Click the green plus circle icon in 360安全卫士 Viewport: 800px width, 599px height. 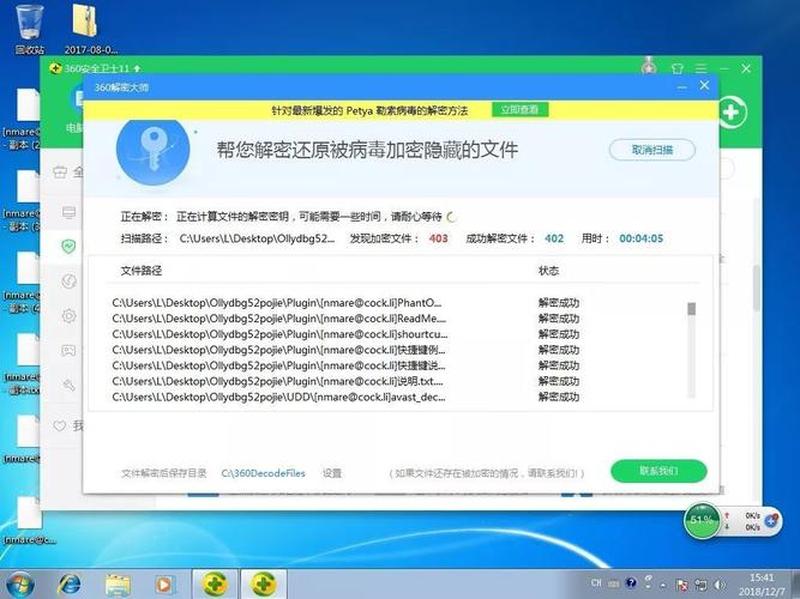732,112
